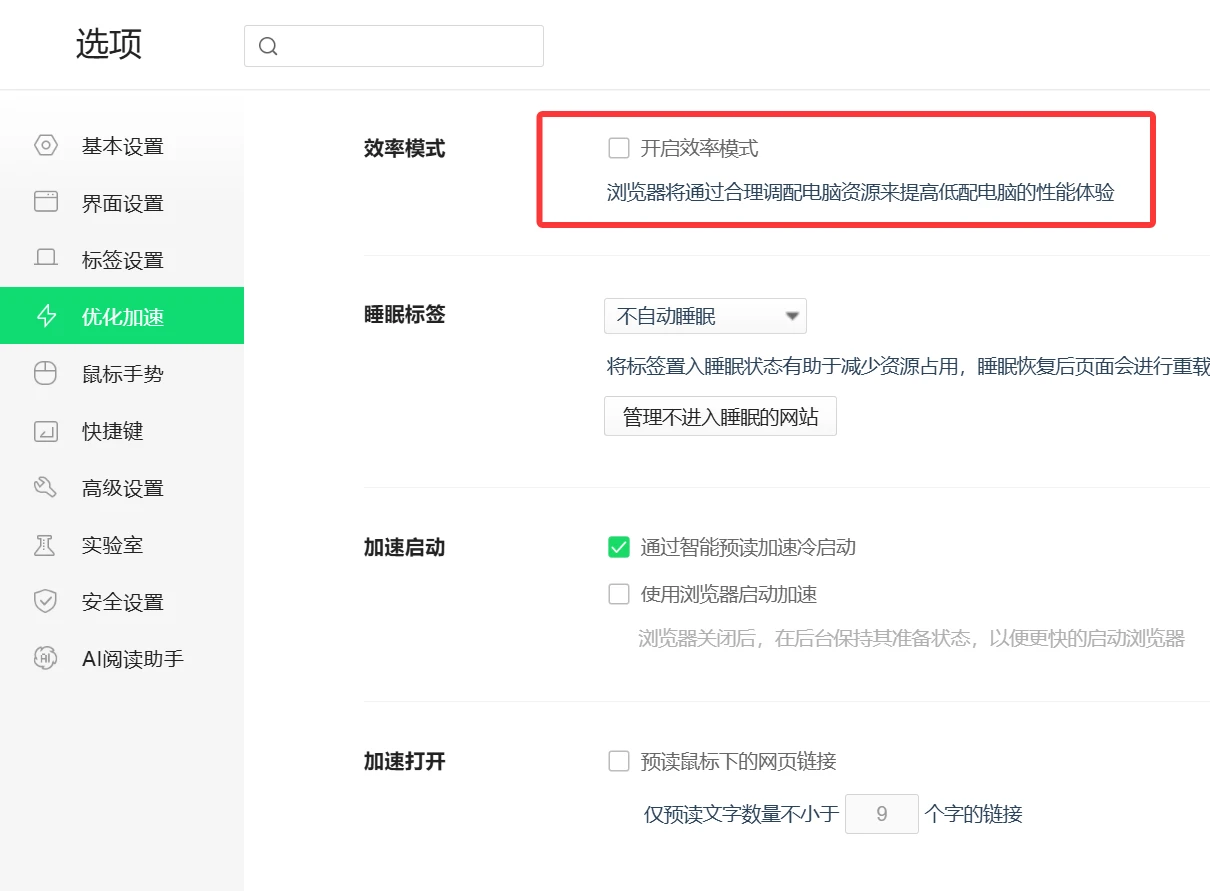Viewport: 1210px width, 891px height.
Task: Click the 实验室 flask icon
Action: (x=46, y=545)
